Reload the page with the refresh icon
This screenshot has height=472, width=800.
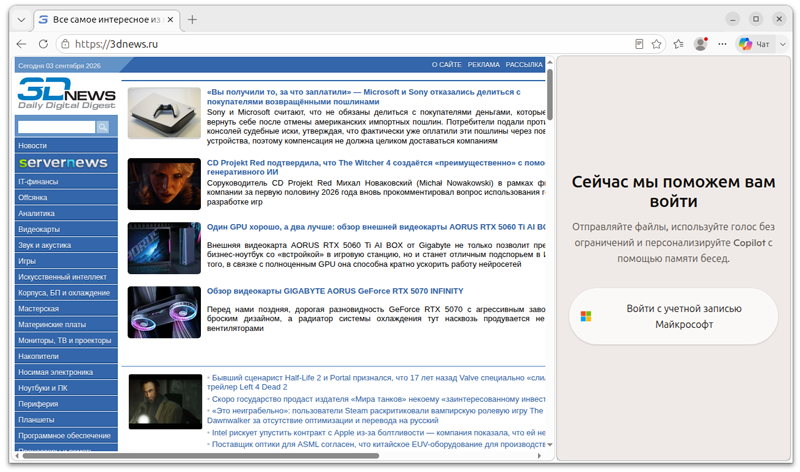43,44
